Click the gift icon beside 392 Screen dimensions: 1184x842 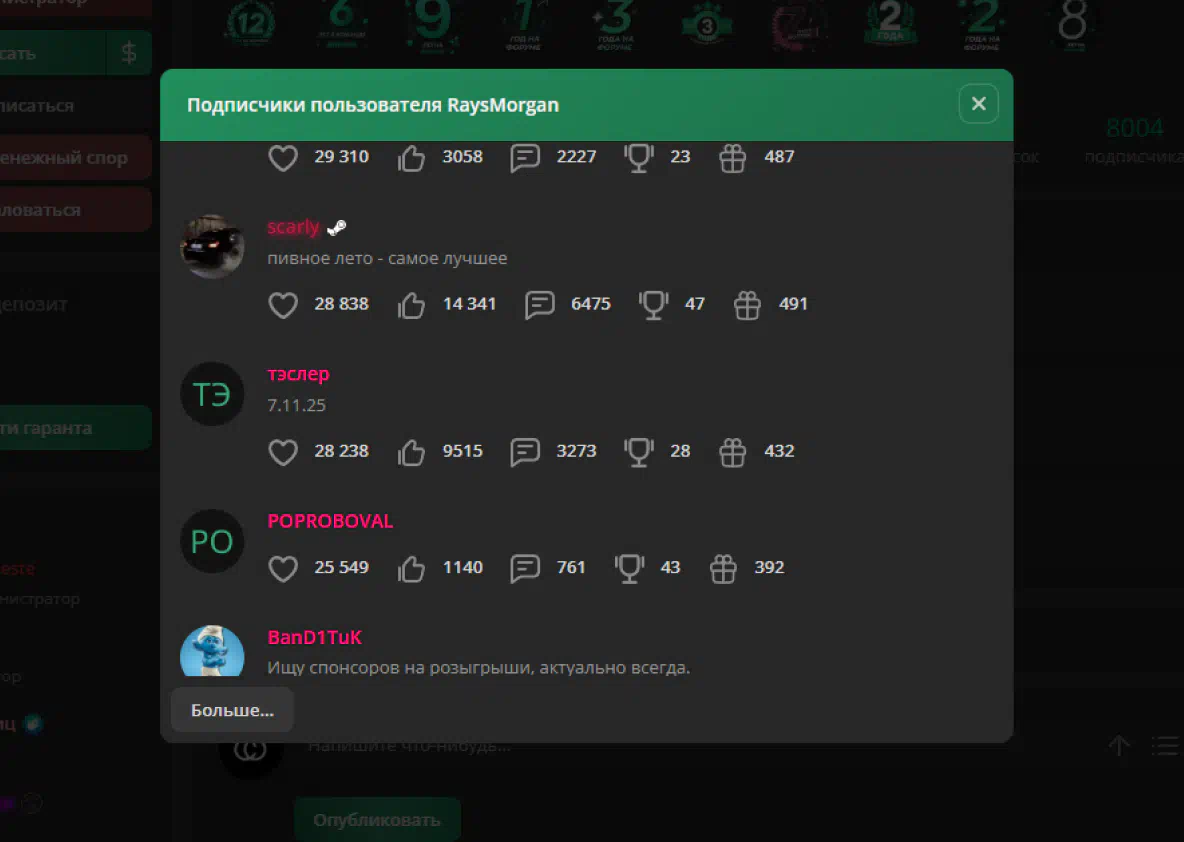pyautogui.click(x=723, y=569)
